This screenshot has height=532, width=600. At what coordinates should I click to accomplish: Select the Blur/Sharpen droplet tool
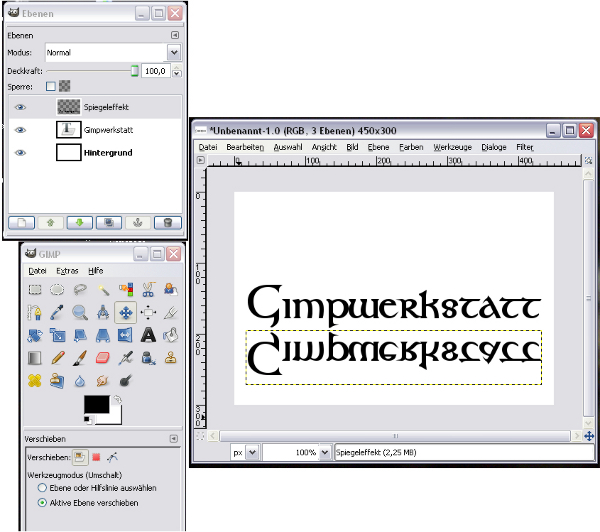click(x=80, y=381)
